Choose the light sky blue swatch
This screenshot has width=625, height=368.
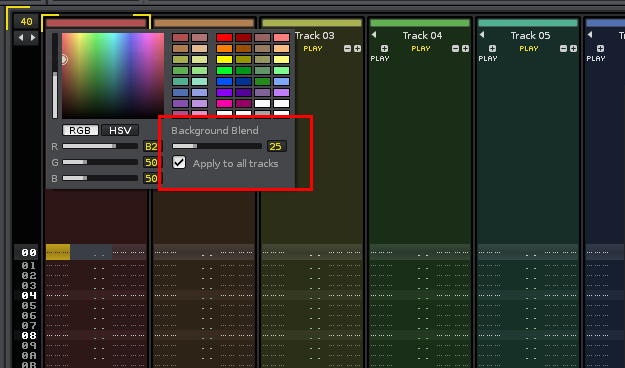(281, 81)
